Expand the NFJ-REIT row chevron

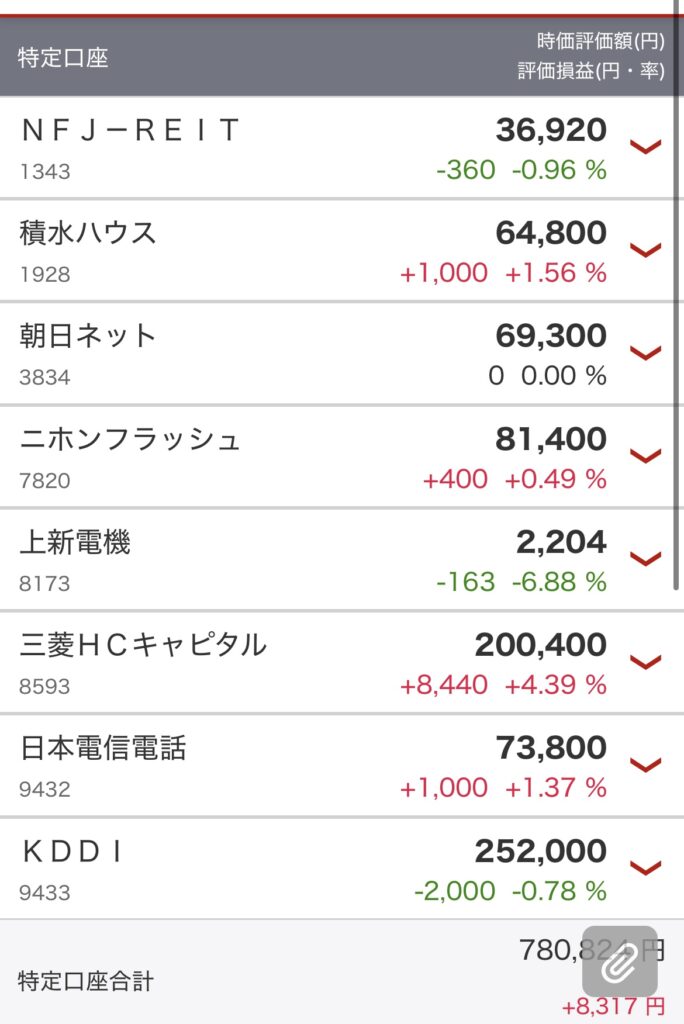[645, 147]
